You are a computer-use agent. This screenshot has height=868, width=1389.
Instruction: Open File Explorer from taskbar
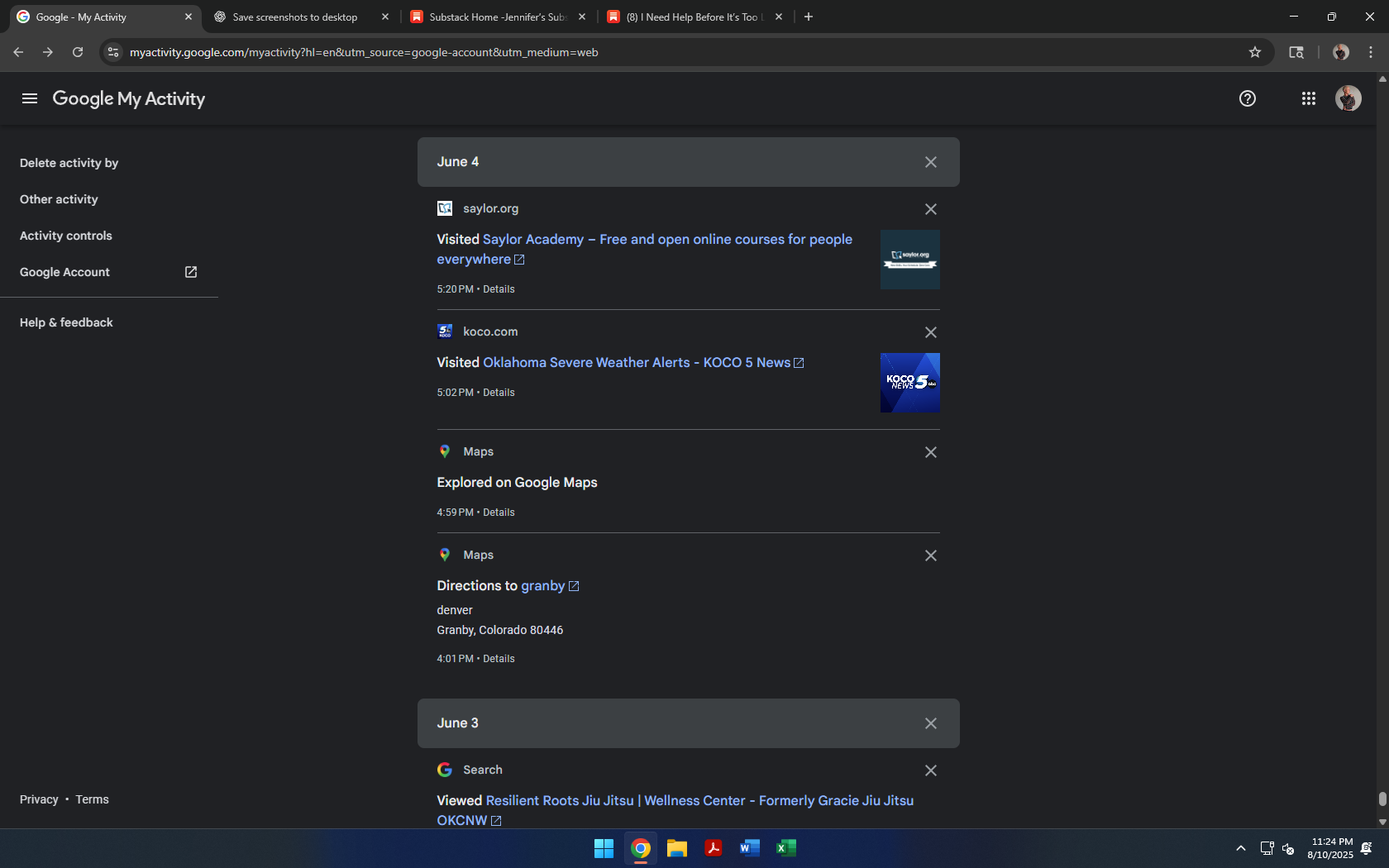coord(677,848)
